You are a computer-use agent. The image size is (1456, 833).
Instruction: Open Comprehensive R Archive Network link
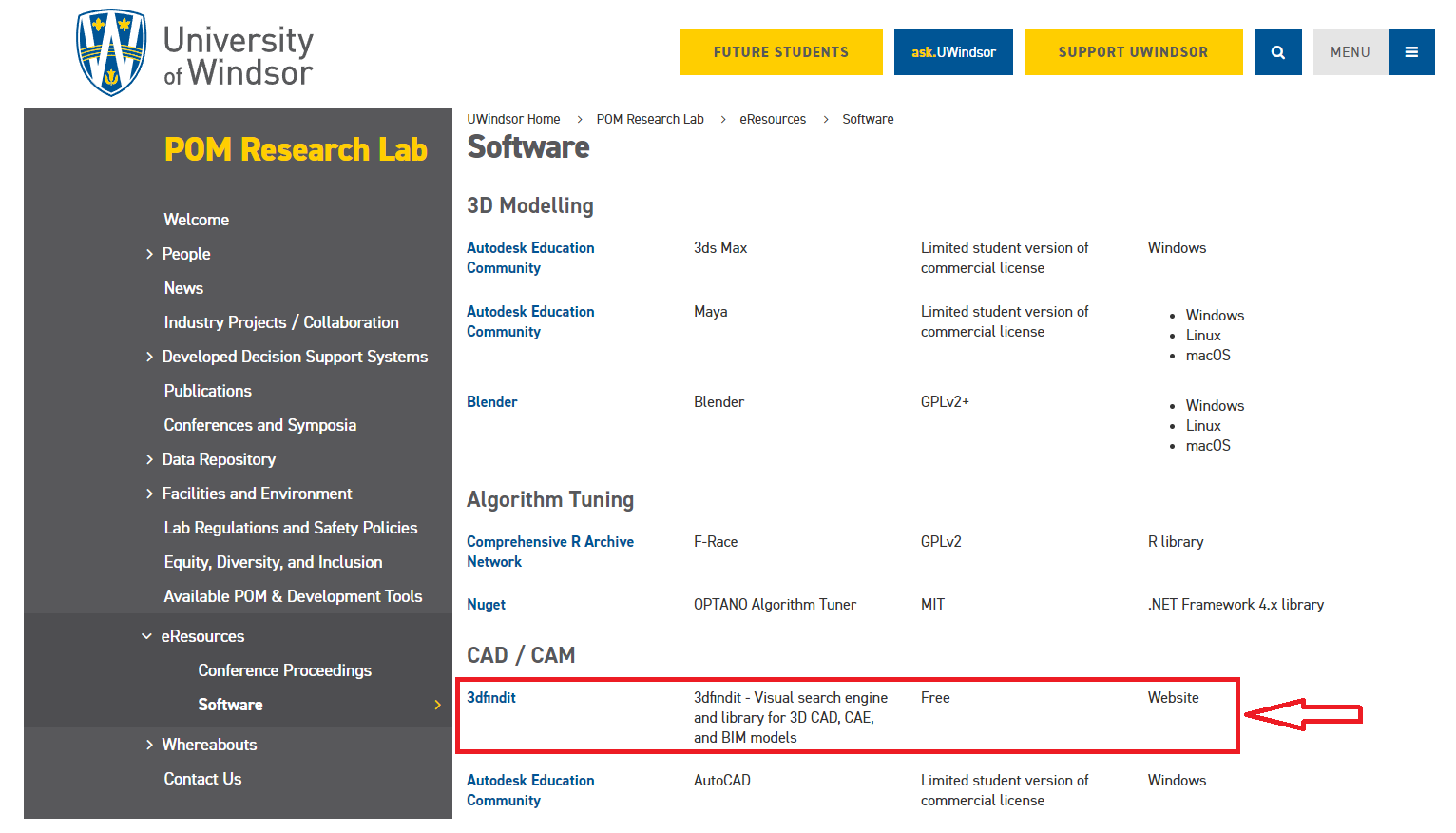pos(550,552)
